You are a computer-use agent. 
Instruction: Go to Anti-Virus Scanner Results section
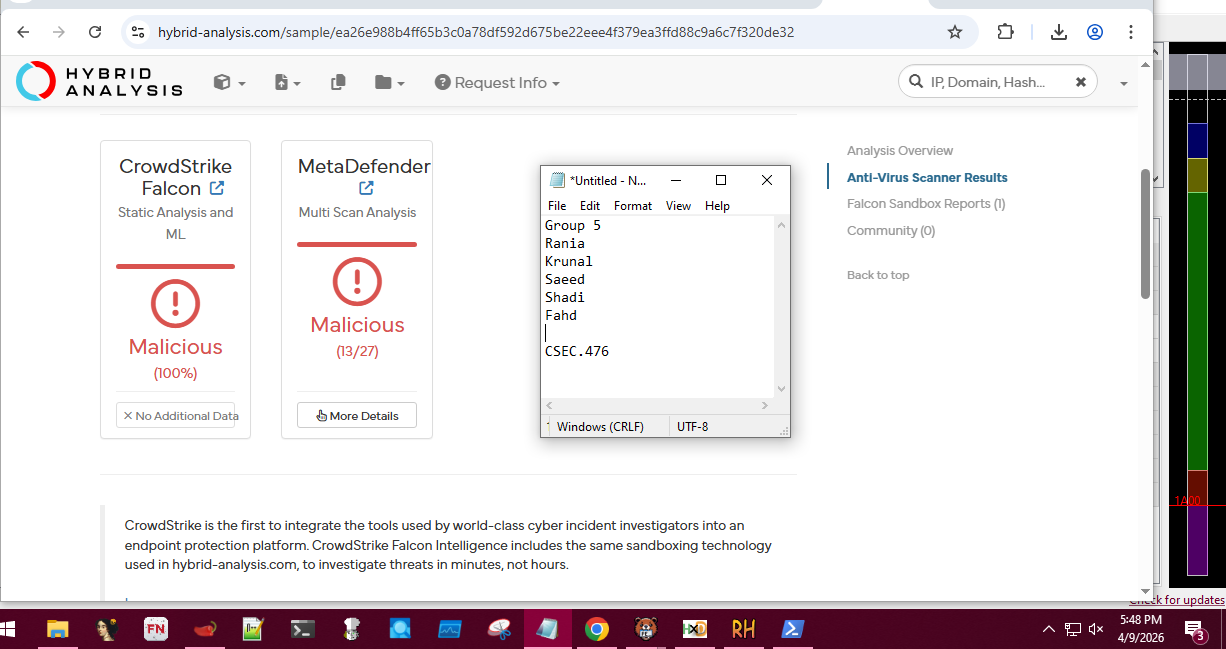927,177
